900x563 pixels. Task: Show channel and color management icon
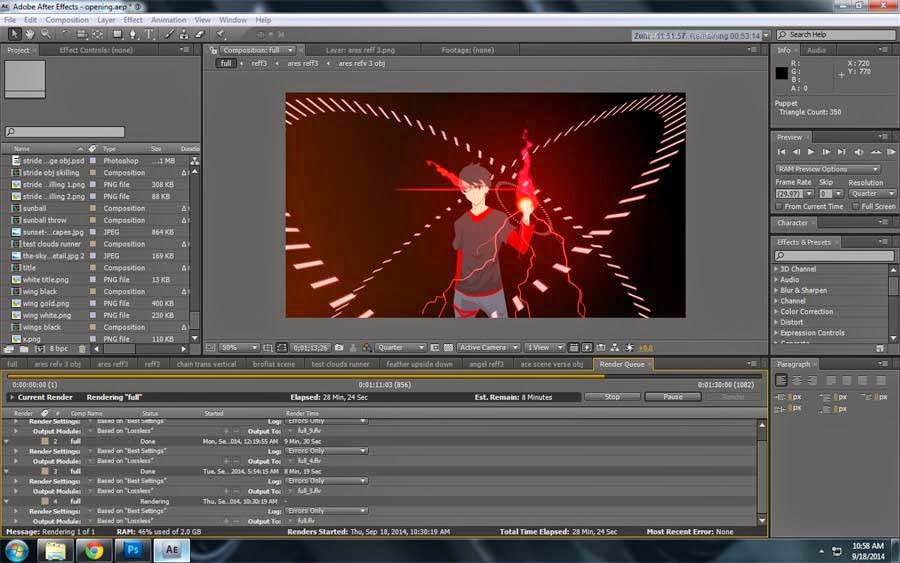(367, 348)
